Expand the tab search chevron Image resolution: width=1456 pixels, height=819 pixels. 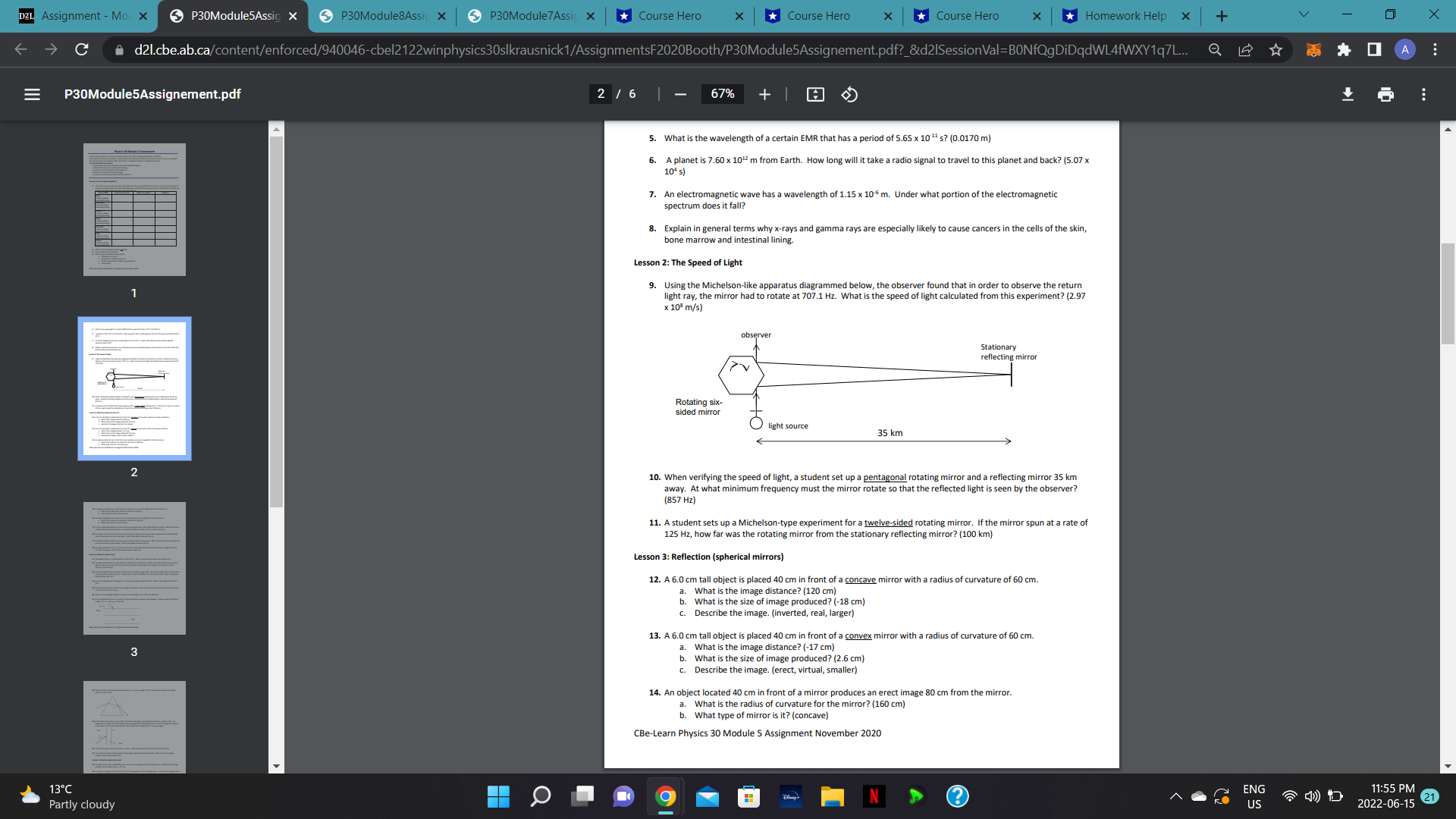1304,14
